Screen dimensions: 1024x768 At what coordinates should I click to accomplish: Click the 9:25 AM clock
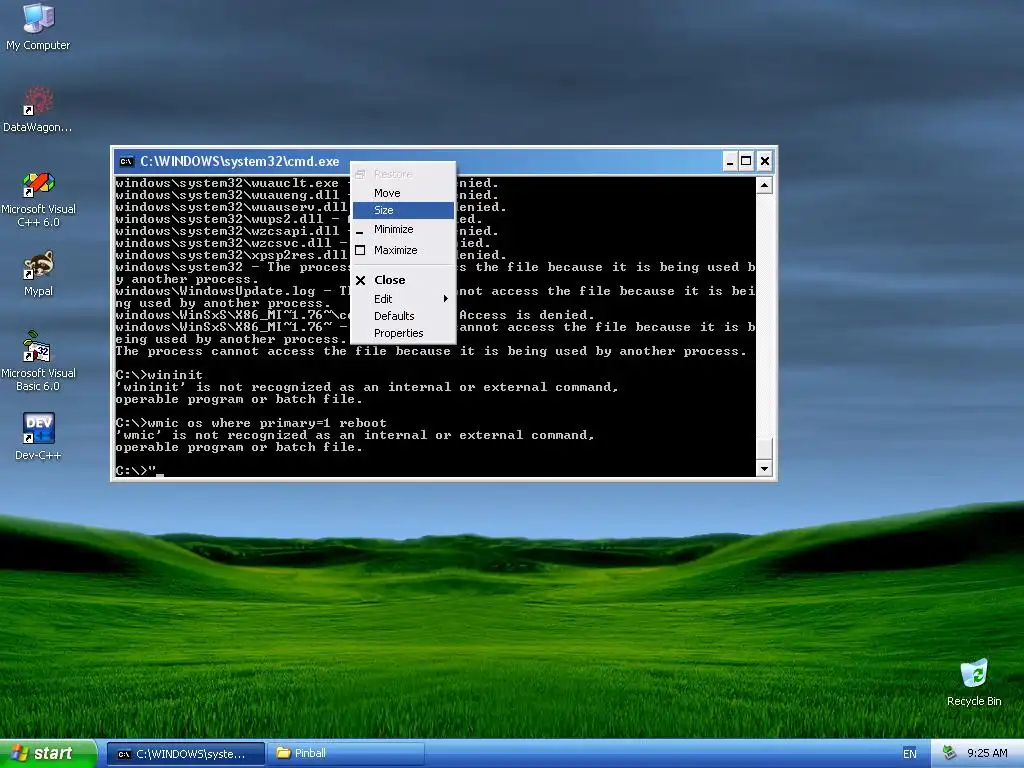click(x=987, y=753)
